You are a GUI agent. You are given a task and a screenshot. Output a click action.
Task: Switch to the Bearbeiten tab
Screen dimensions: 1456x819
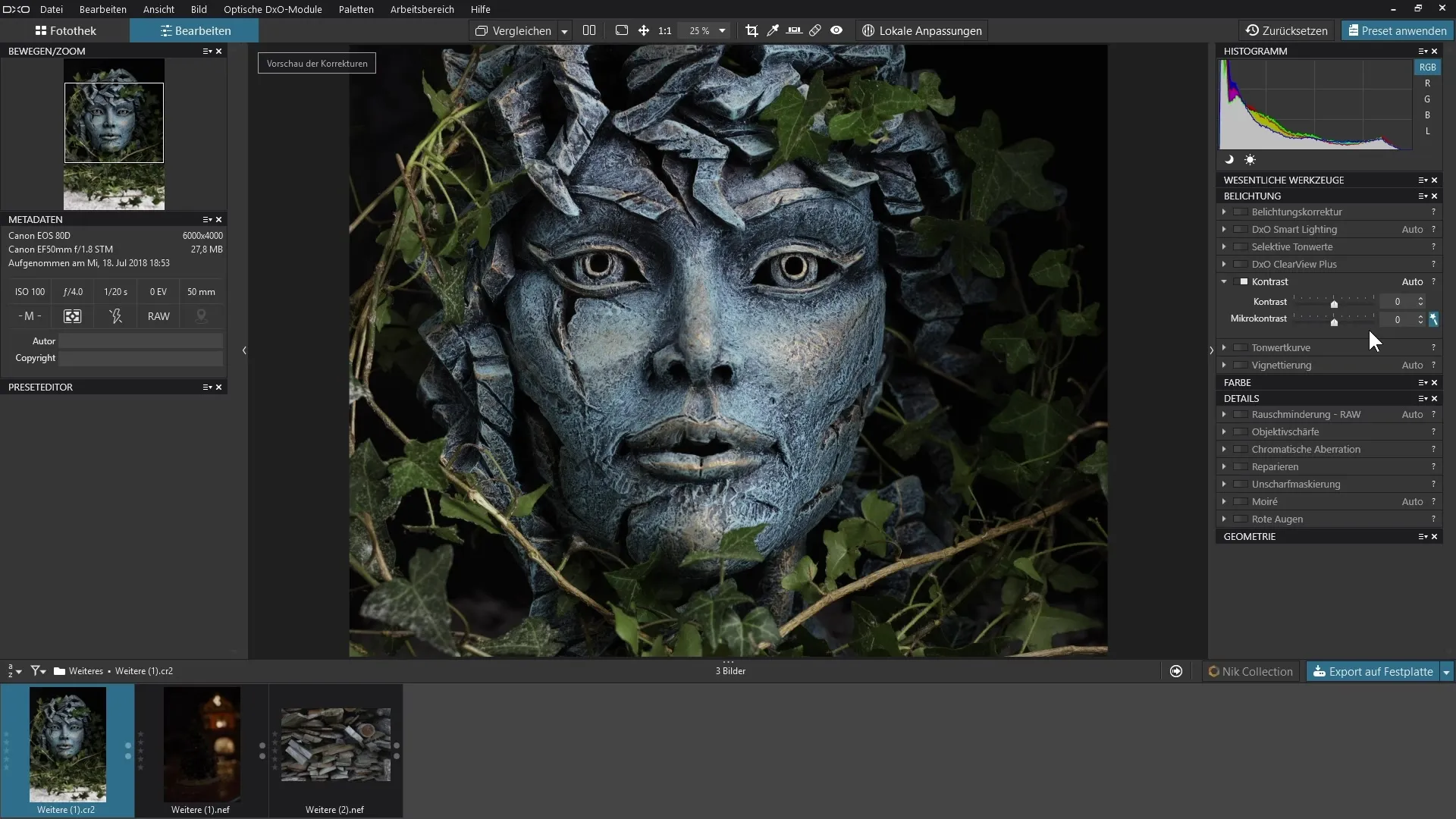(195, 30)
